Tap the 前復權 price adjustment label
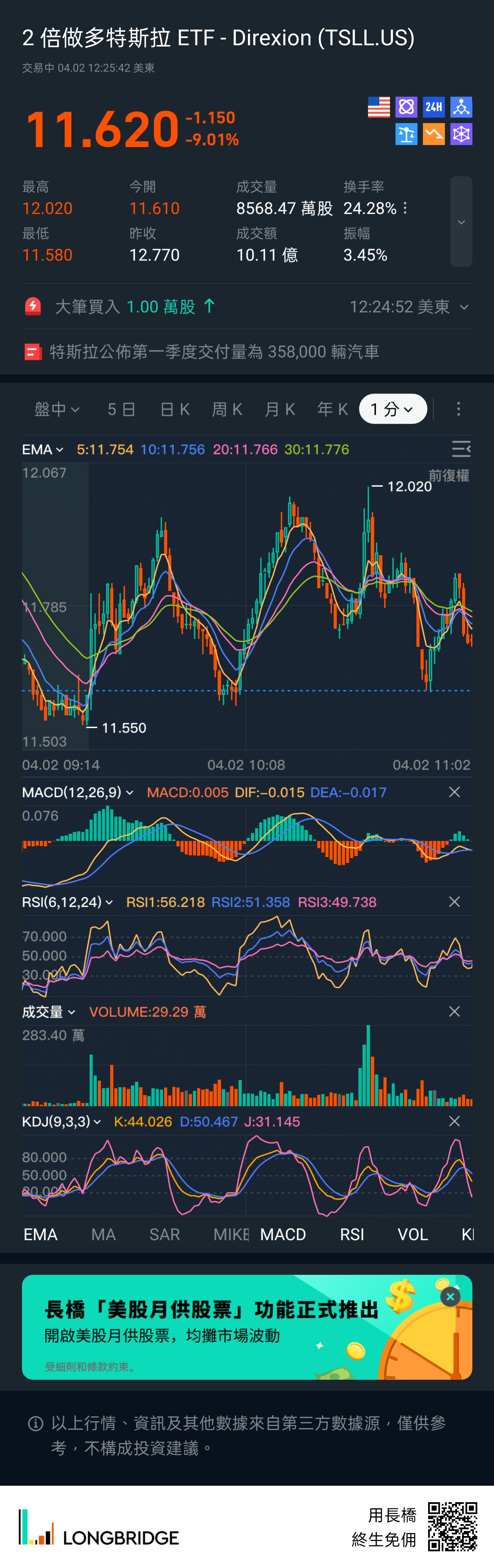The height and width of the screenshot is (1568, 494). point(449,475)
